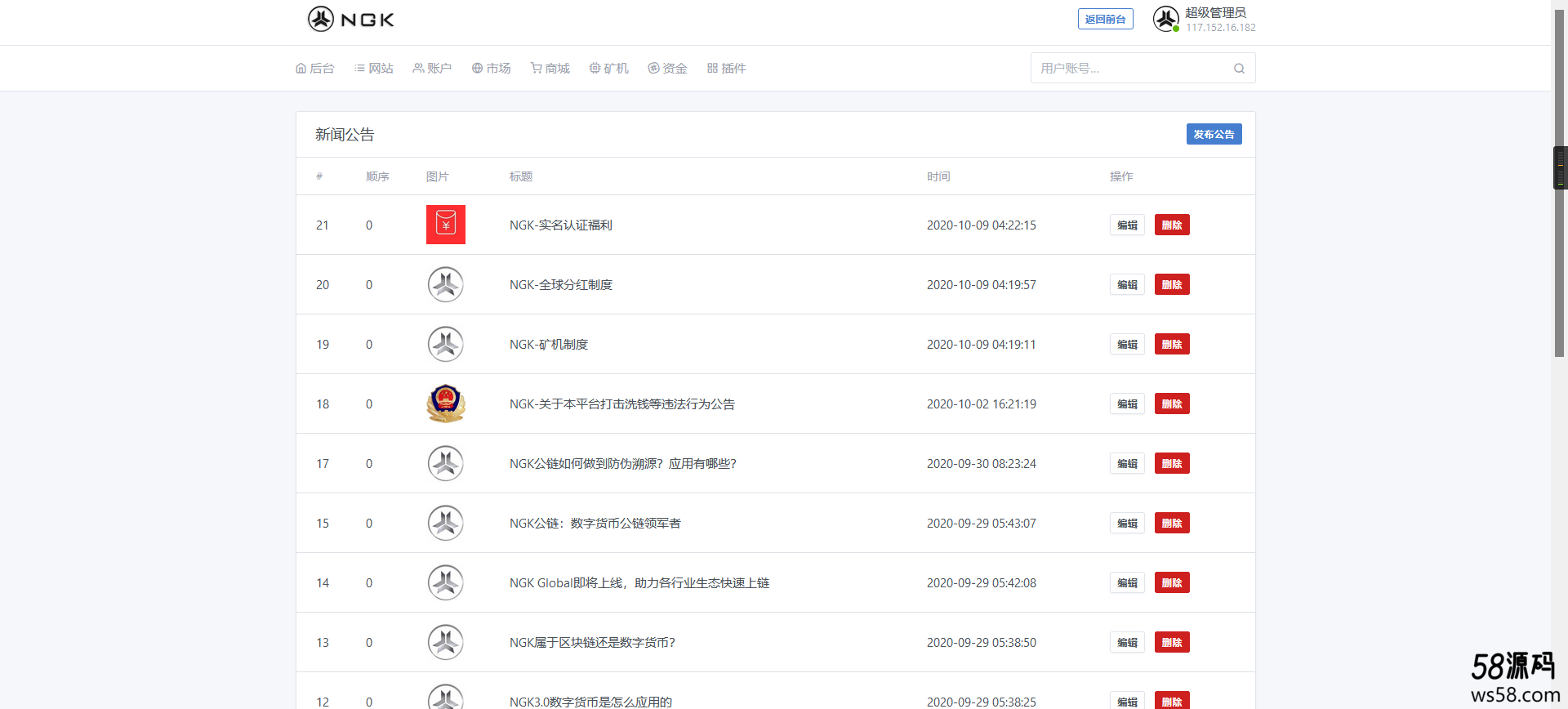Edit the 打击洗钱等违法行为公告 row
Image resolution: width=1568 pixels, height=709 pixels.
[x=1127, y=404]
